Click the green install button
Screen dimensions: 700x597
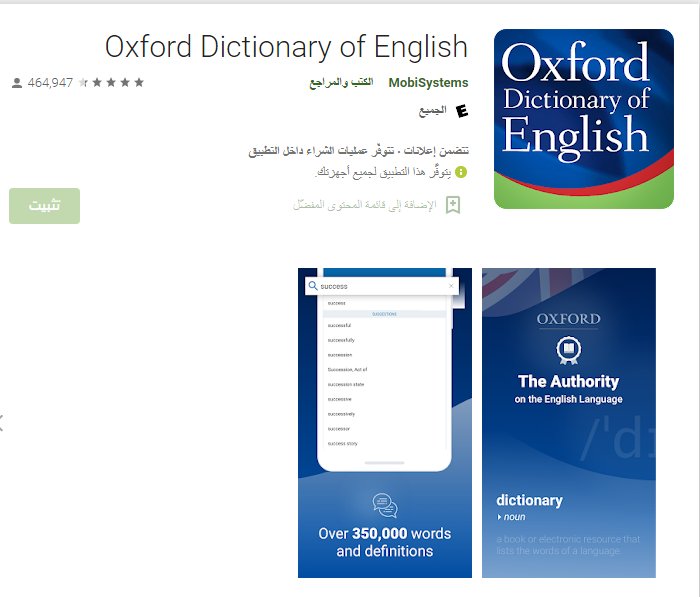45,206
